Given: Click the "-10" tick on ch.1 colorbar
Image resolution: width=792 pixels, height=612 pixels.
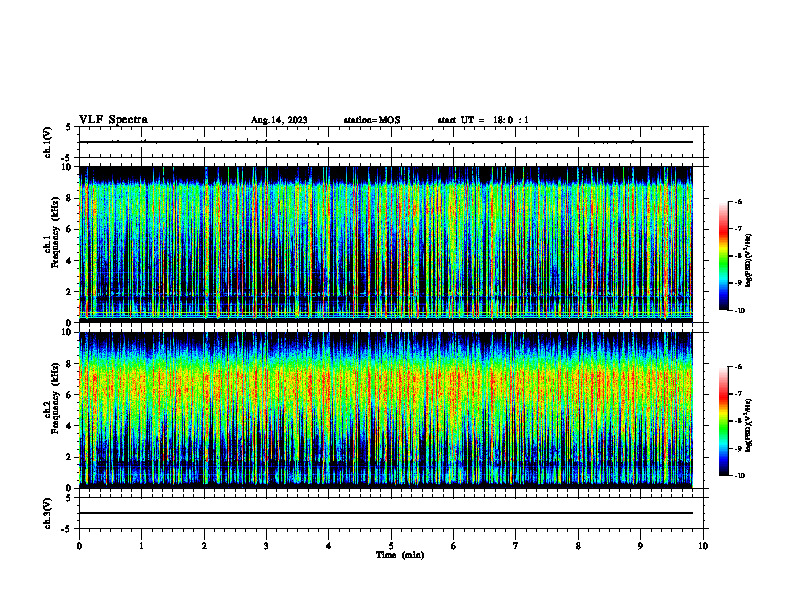Looking at the screenshot, I should (740, 311).
